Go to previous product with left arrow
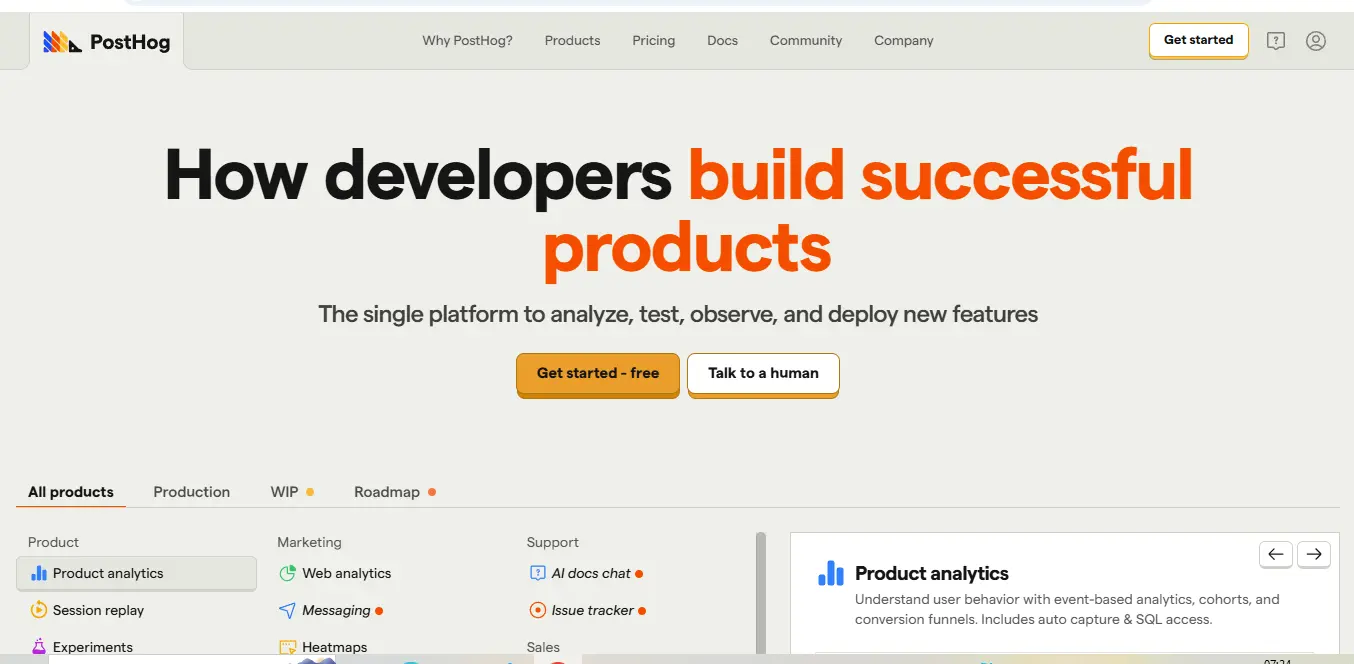The height and width of the screenshot is (664, 1354). coord(1276,554)
